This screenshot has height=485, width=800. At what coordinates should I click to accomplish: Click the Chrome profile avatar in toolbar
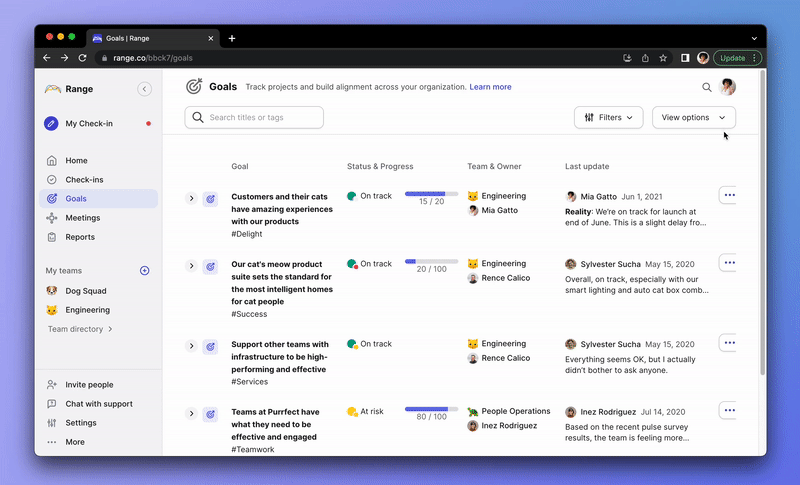click(703, 58)
